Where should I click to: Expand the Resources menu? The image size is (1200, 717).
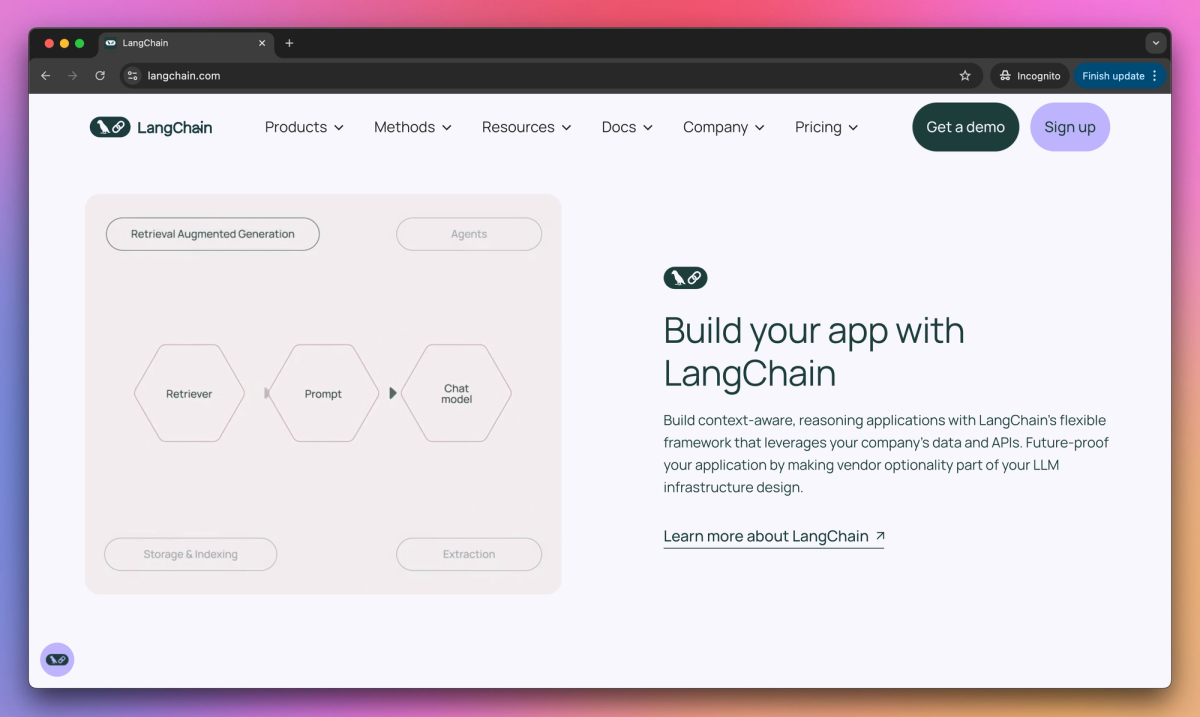click(x=527, y=127)
